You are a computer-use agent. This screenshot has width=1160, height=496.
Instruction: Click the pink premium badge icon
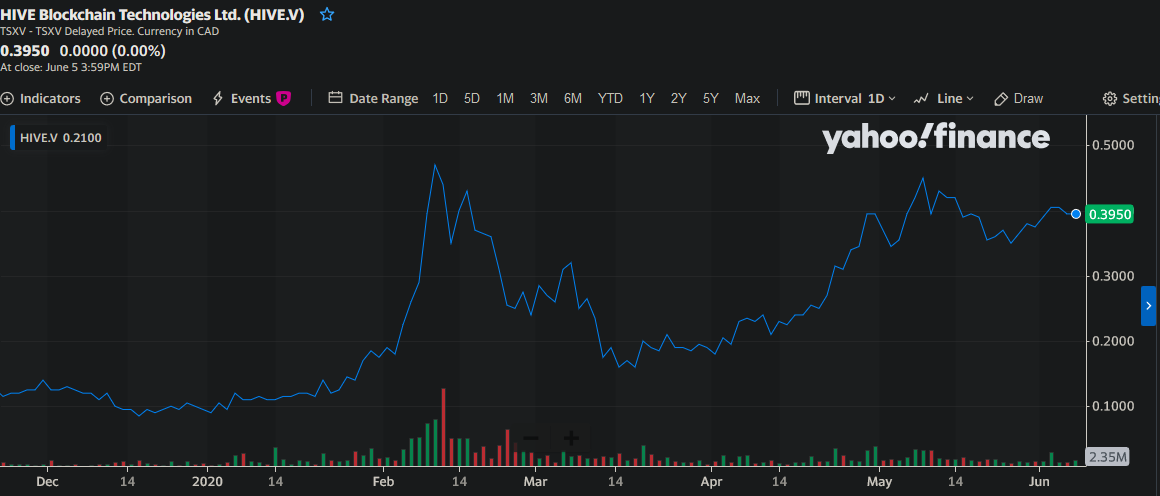pyautogui.click(x=283, y=98)
